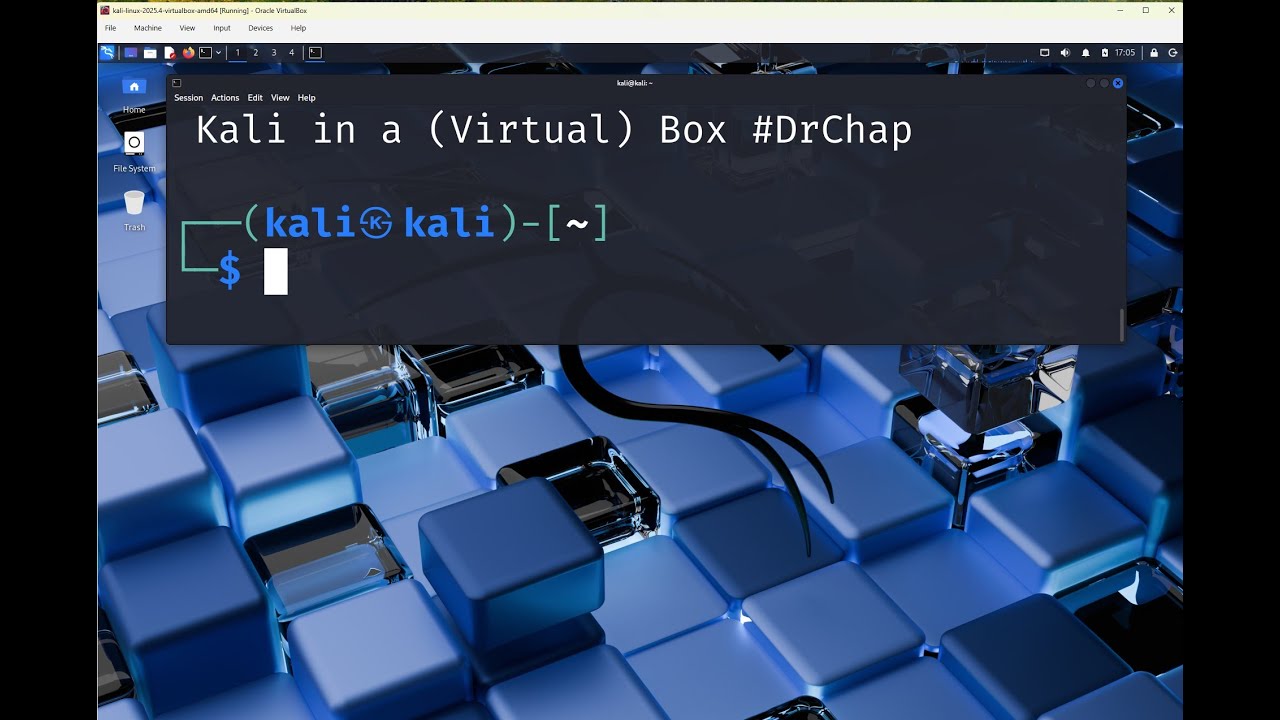This screenshot has height=720, width=1280.
Task: Launch Firefox from the Kali panel
Action: pyautogui.click(x=188, y=52)
